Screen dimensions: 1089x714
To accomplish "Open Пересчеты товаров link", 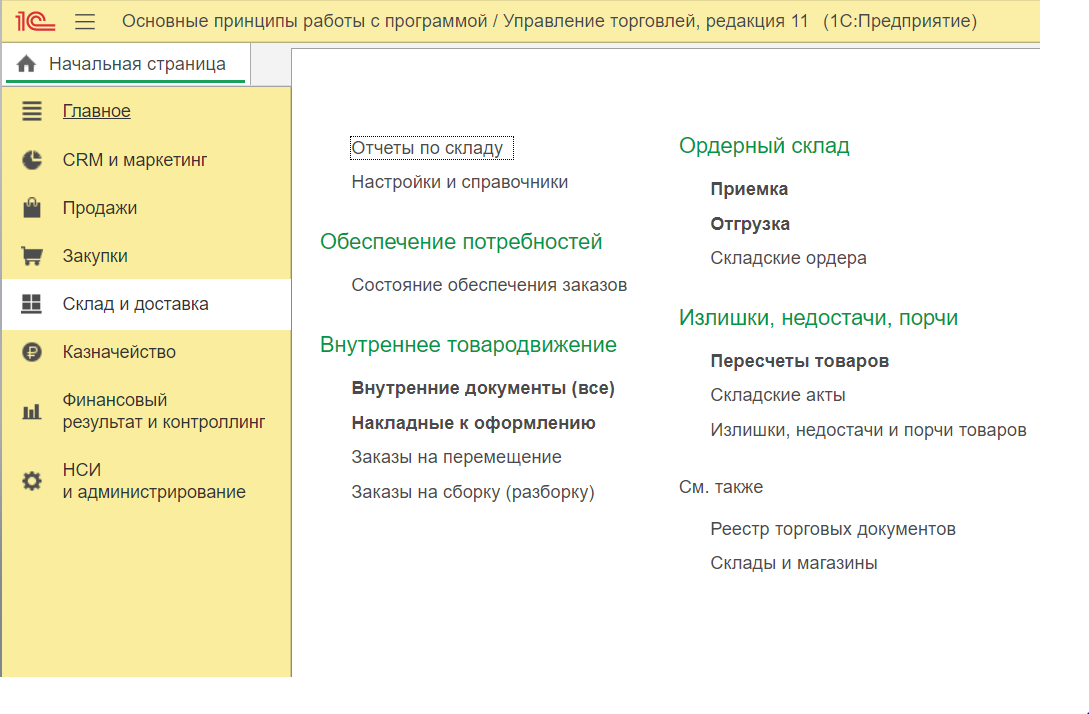I will (799, 361).
